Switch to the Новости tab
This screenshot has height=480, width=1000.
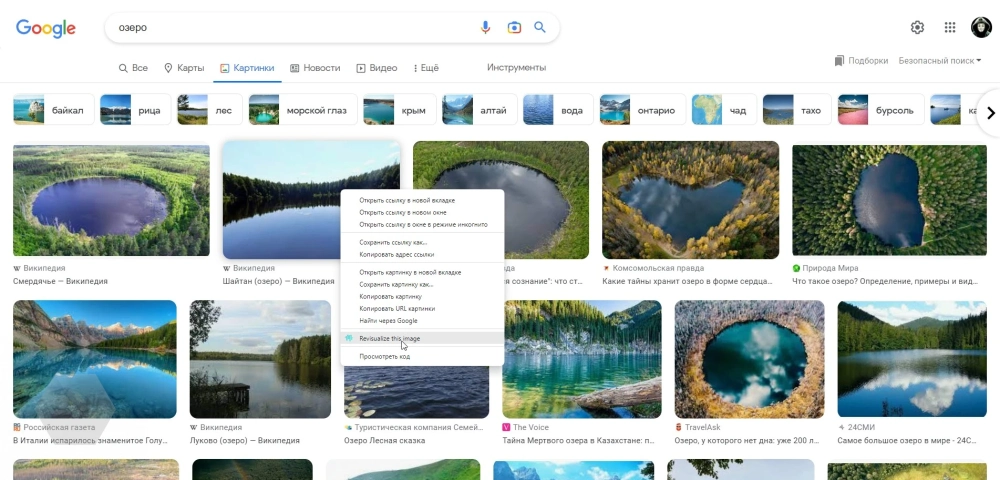315,68
